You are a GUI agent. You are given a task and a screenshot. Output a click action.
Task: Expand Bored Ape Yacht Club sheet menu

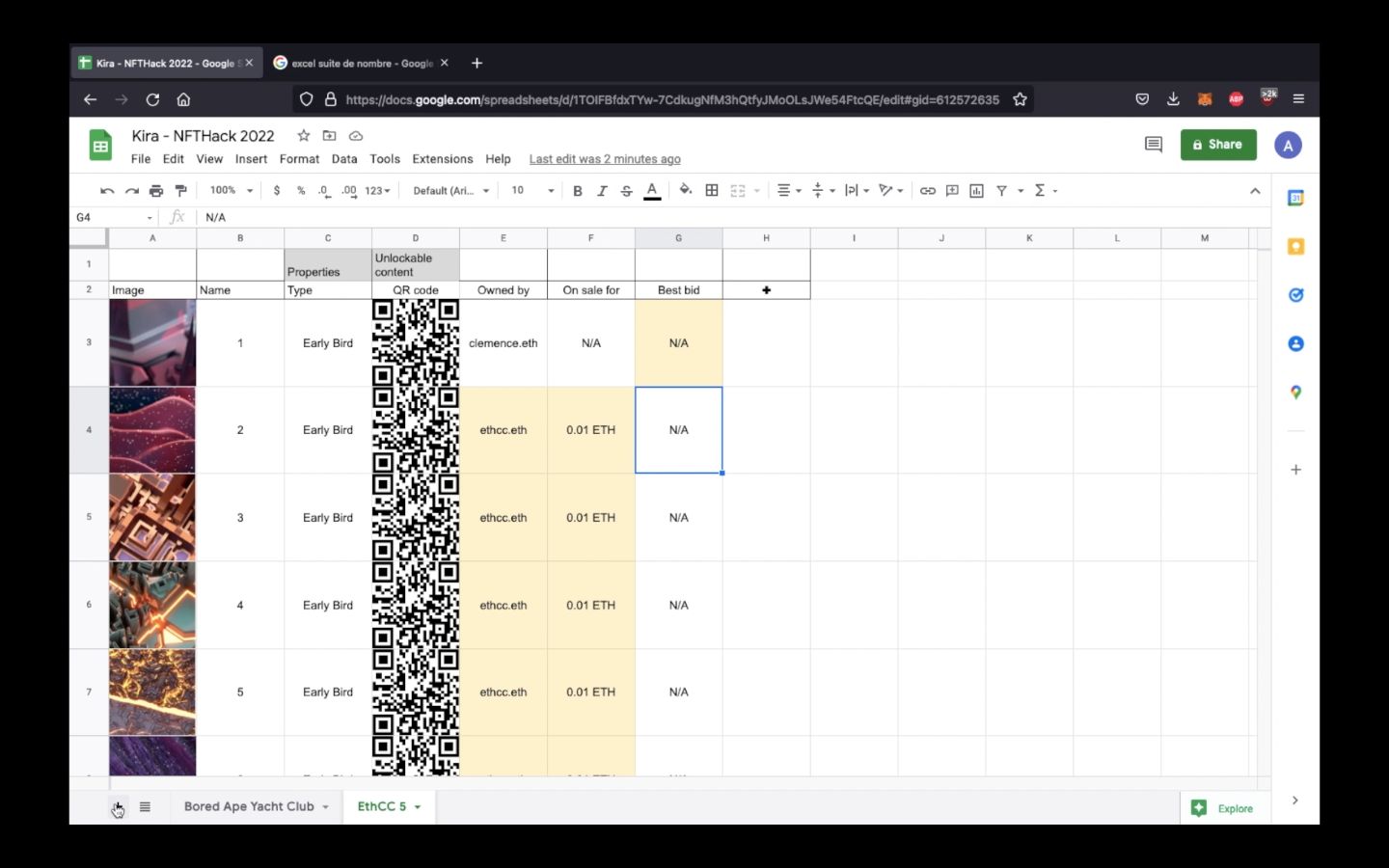click(x=326, y=807)
